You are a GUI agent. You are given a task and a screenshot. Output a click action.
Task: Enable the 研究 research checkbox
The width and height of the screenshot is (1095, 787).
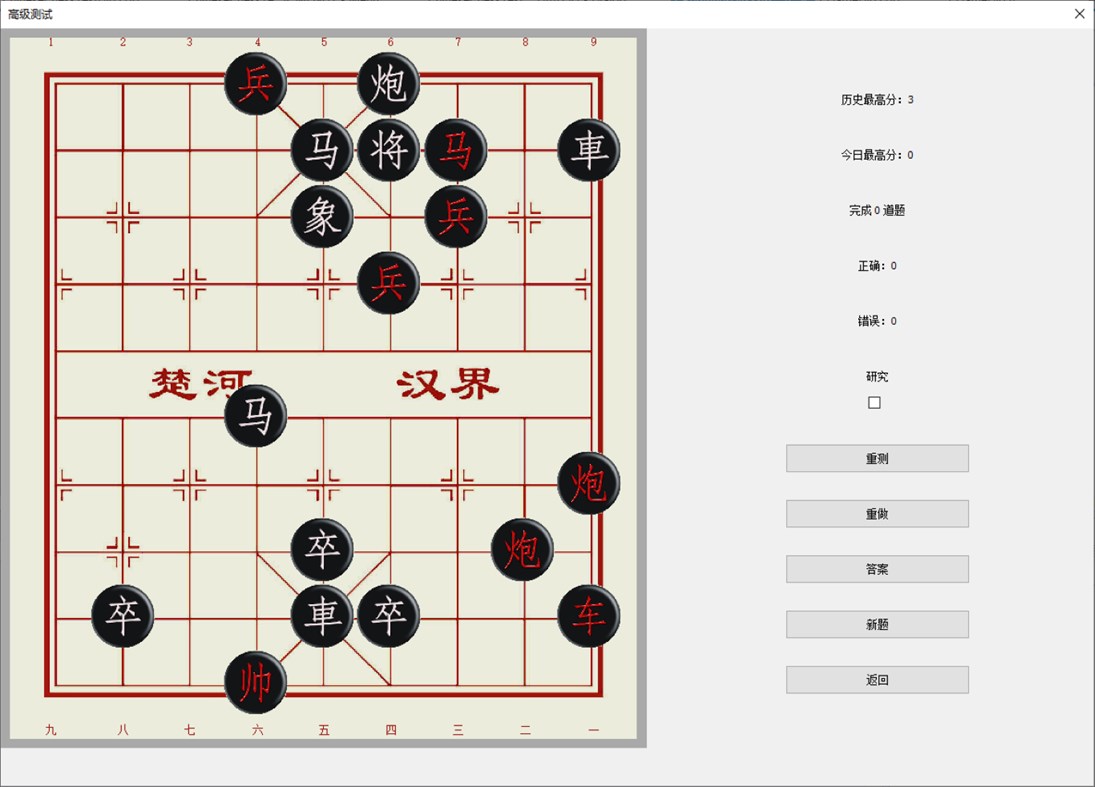tap(875, 402)
